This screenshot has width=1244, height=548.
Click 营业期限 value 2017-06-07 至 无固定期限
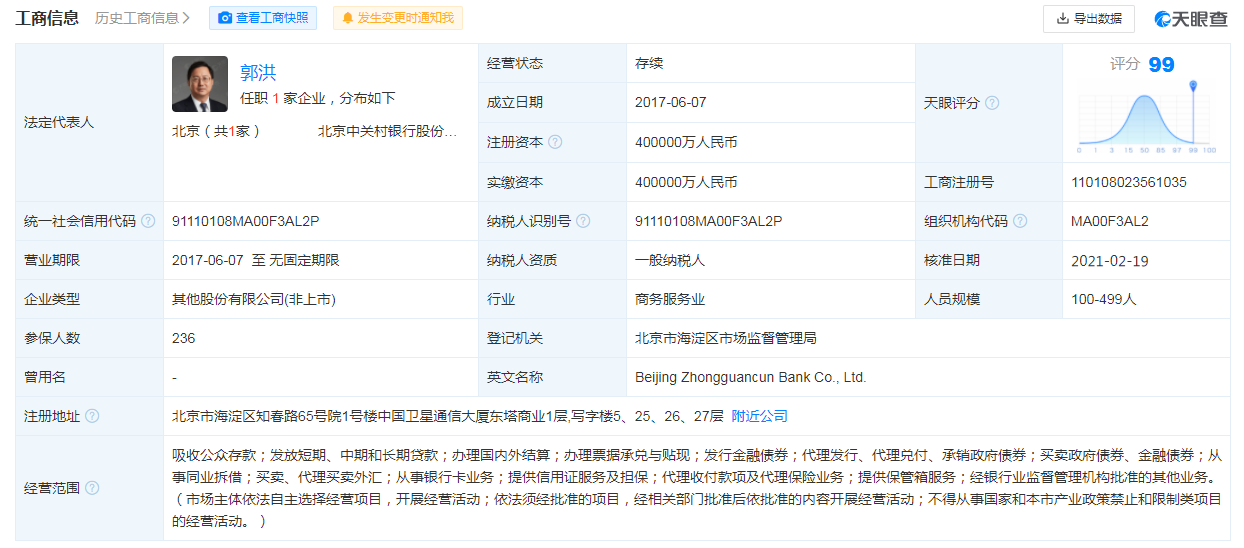point(256,260)
